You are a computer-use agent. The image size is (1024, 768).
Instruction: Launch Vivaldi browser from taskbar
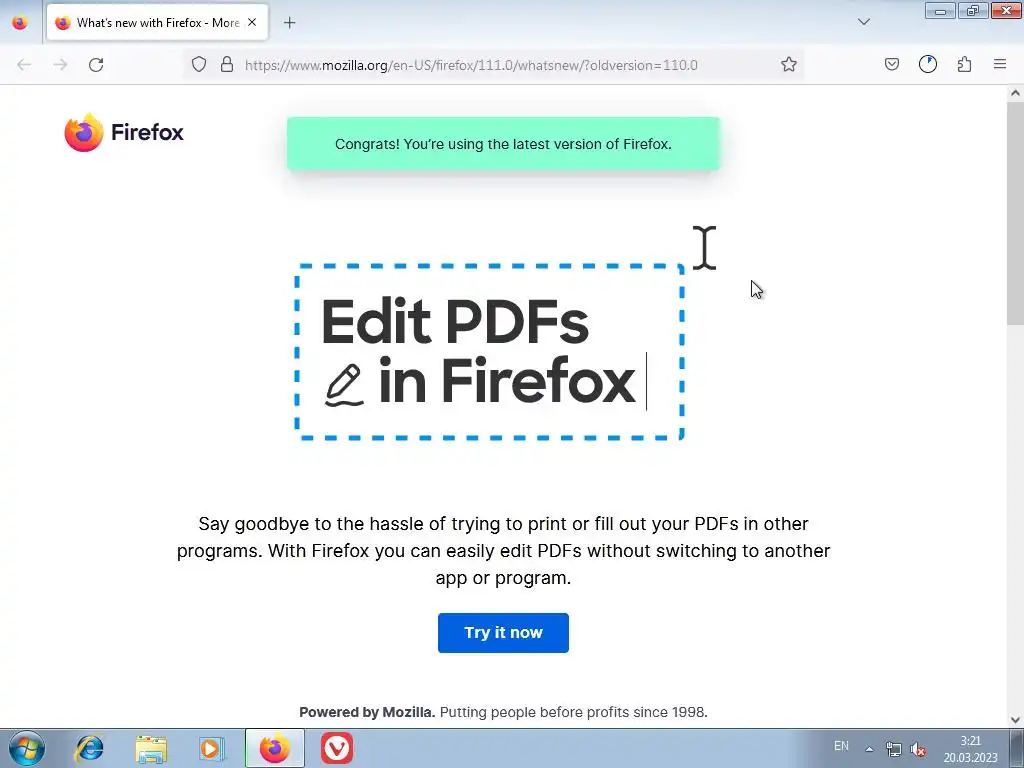pyautogui.click(x=336, y=748)
